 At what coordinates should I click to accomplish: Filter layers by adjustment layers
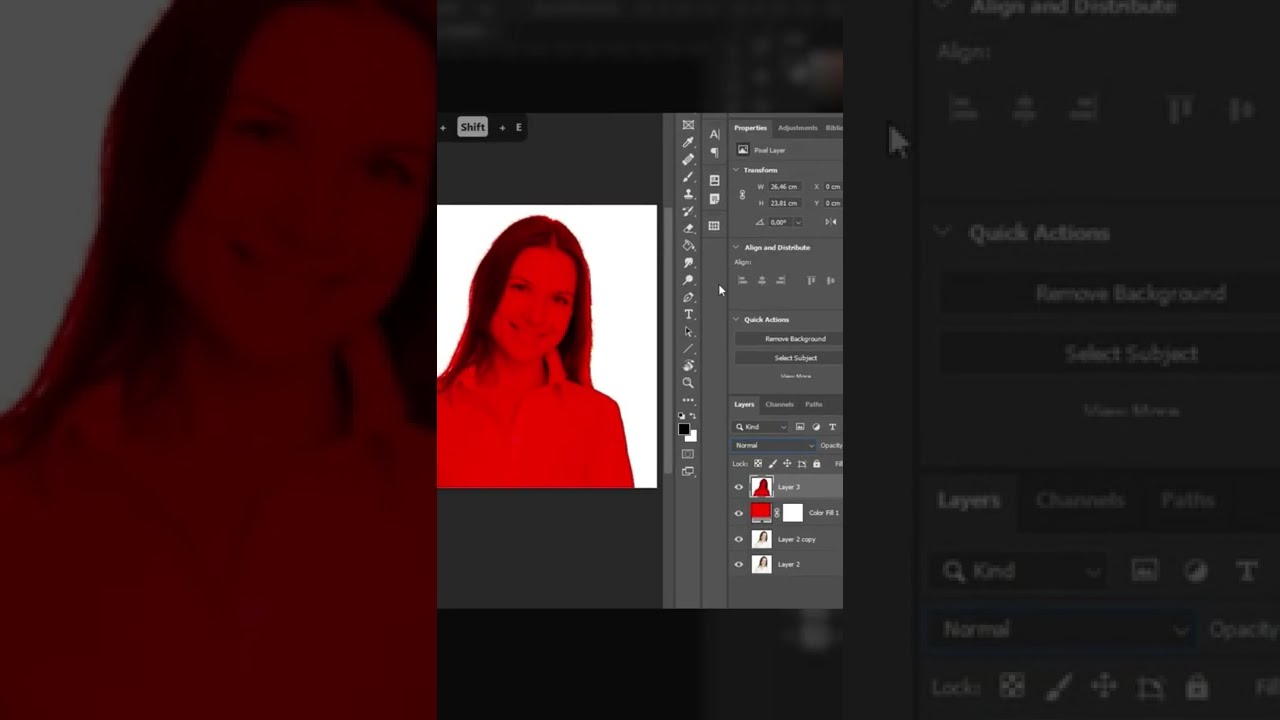816,427
